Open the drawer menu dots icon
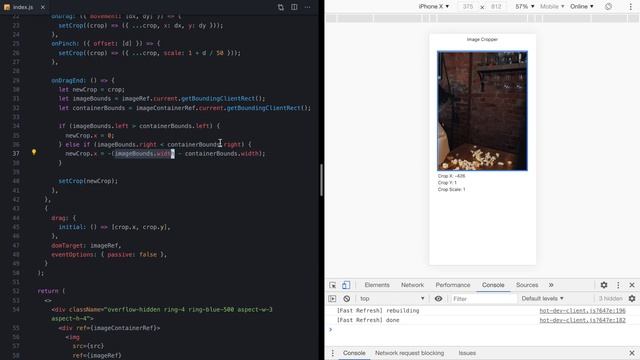The image size is (640, 360). (333, 353)
